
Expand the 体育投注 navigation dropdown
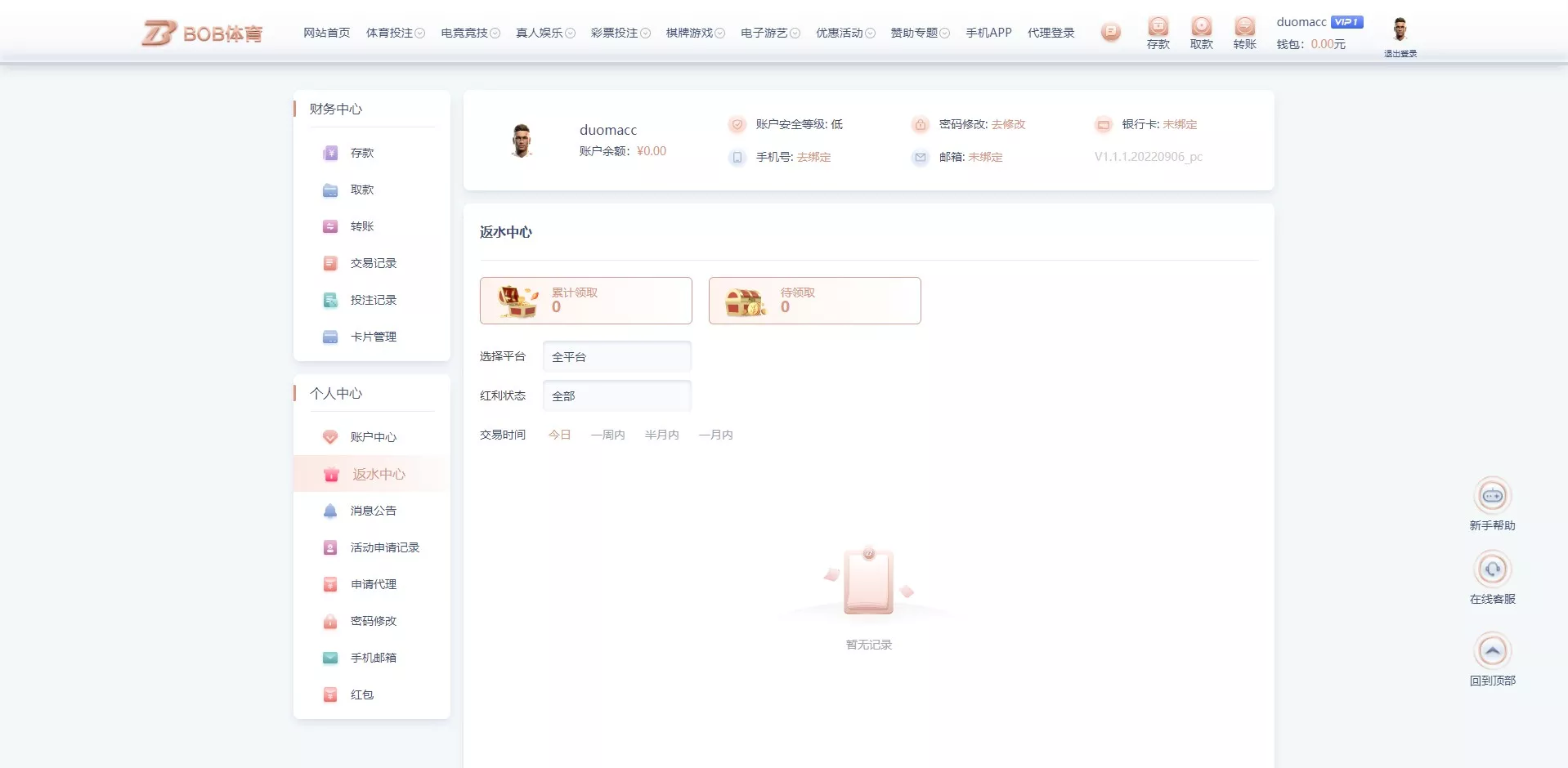[396, 33]
